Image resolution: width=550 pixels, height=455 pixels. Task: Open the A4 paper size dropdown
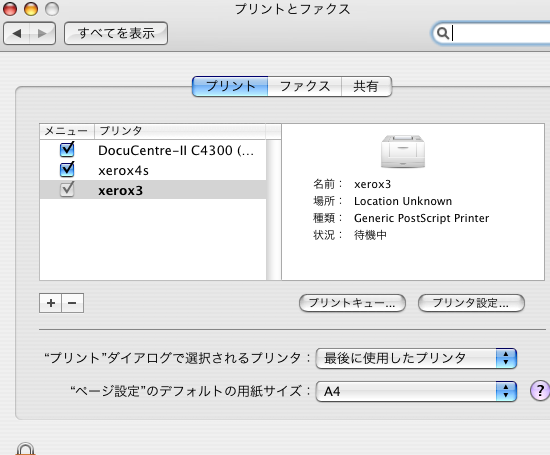416,391
